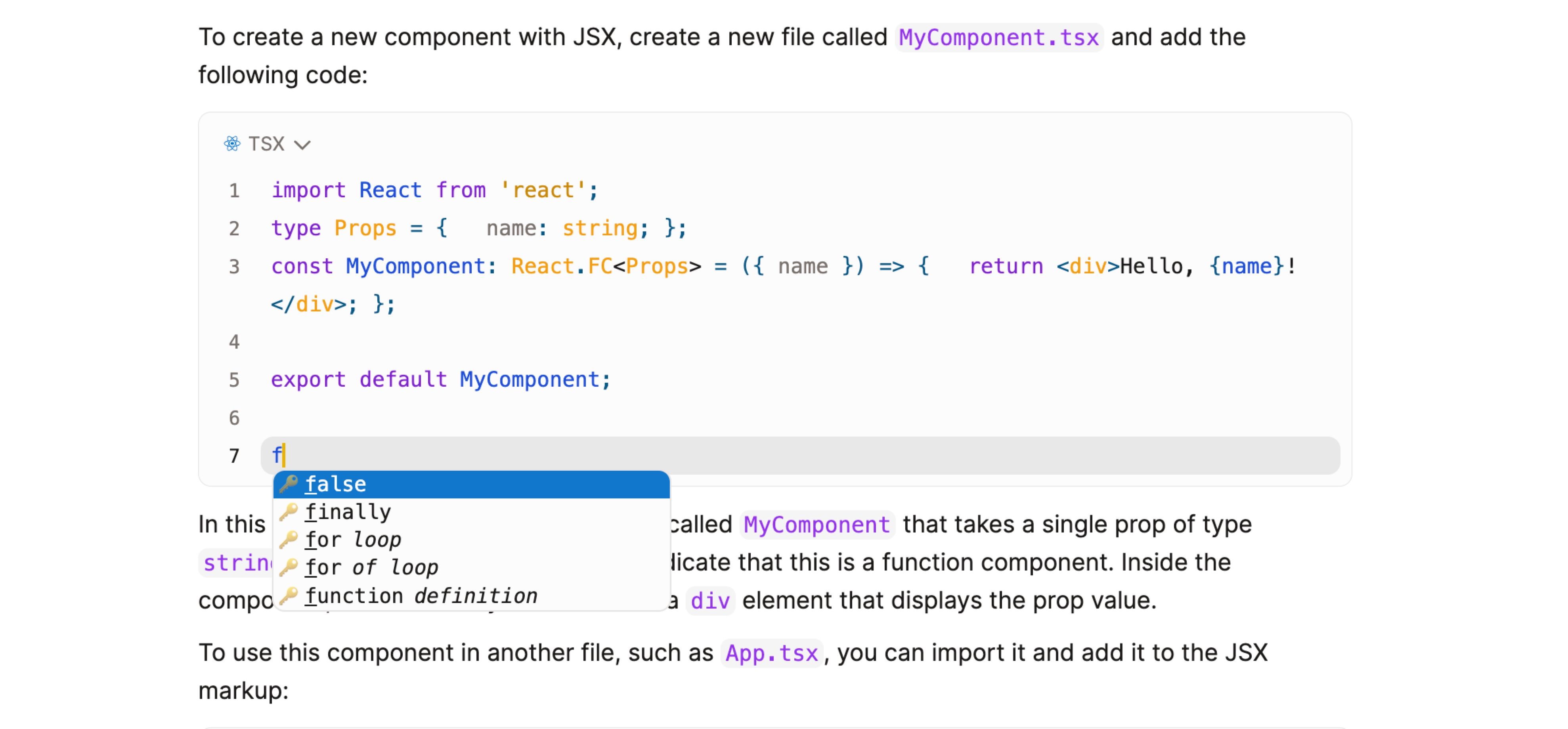Viewport: 1568px width, 729px height.
Task: Click the key icon beside 'for loop'
Action: (x=289, y=539)
